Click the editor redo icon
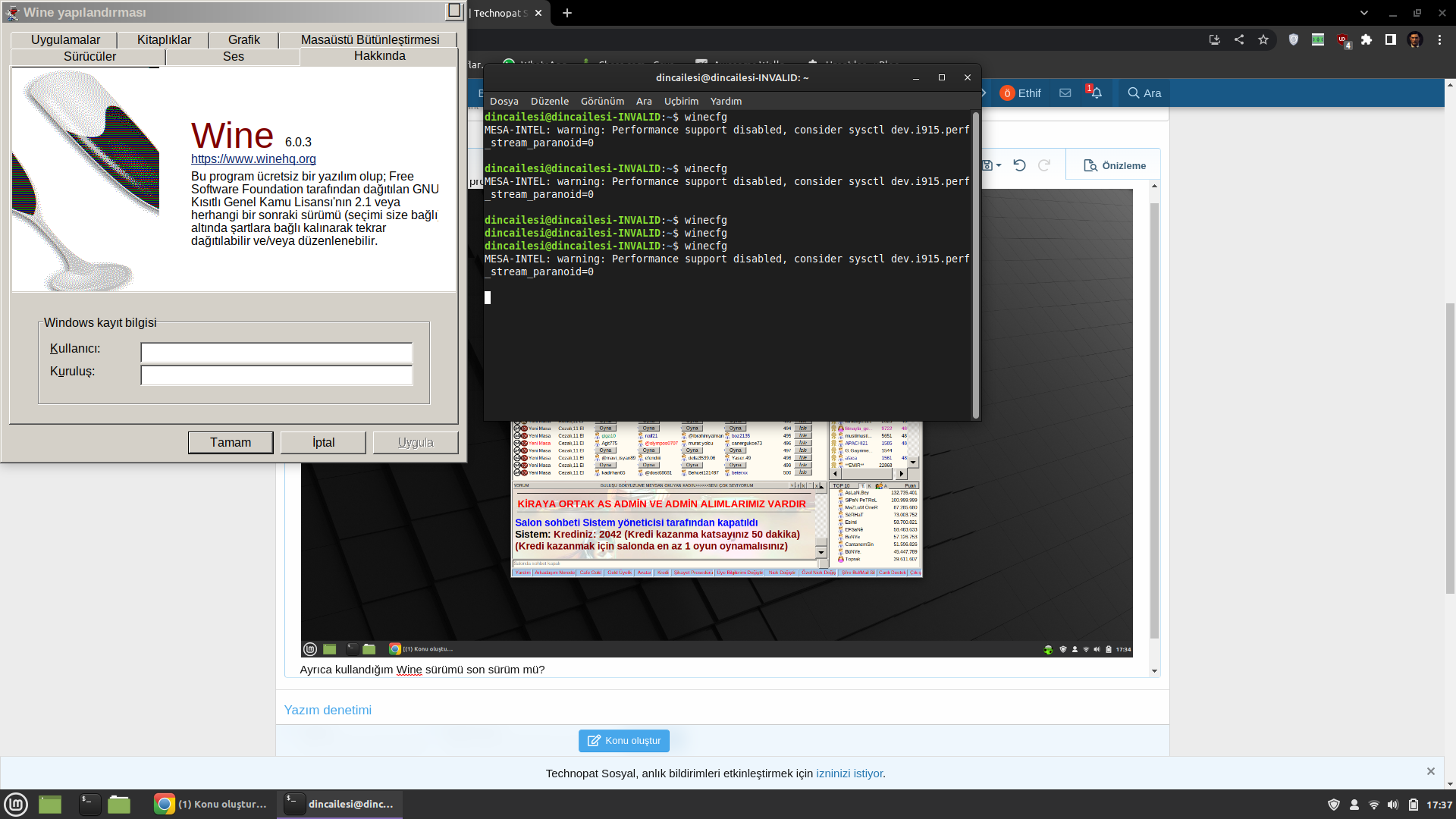The width and height of the screenshot is (1456, 819). (x=1044, y=165)
